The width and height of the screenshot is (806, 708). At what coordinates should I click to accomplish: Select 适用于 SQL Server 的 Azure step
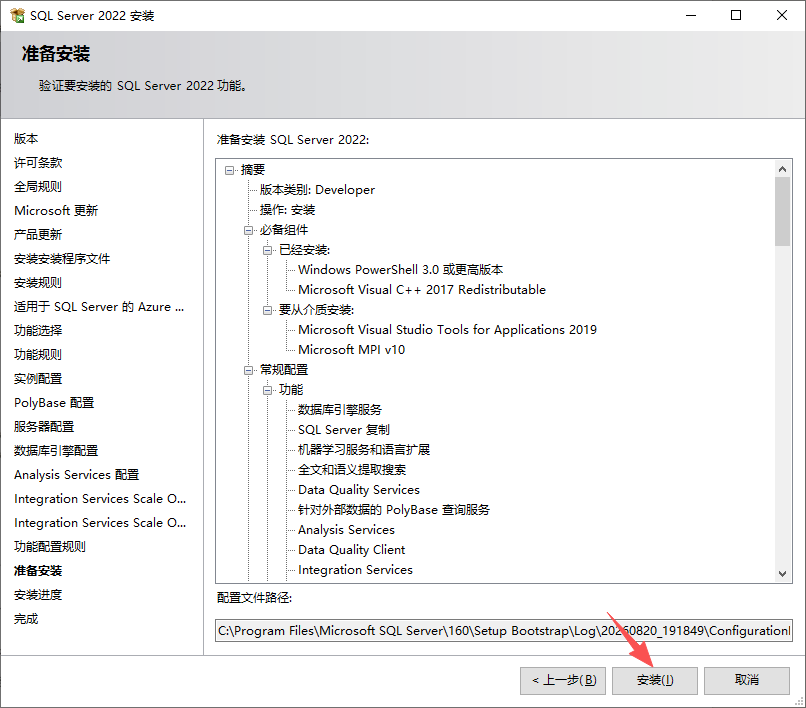99,306
